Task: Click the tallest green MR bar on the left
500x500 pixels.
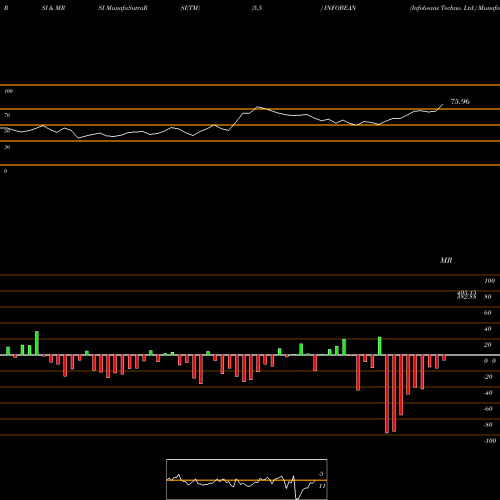Action: tap(37, 343)
